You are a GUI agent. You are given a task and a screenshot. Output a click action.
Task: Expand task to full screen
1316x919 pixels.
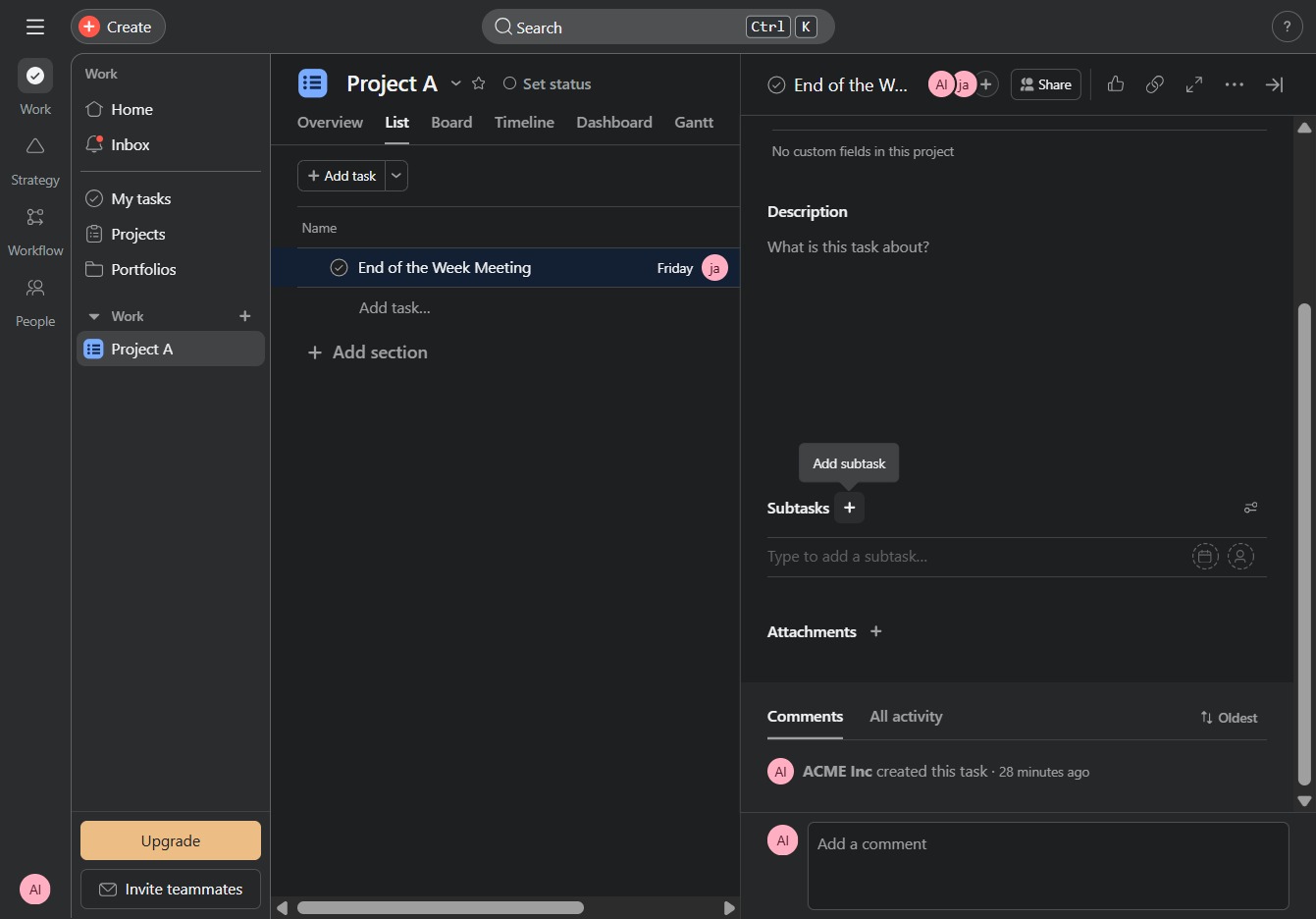tap(1194, 84)
